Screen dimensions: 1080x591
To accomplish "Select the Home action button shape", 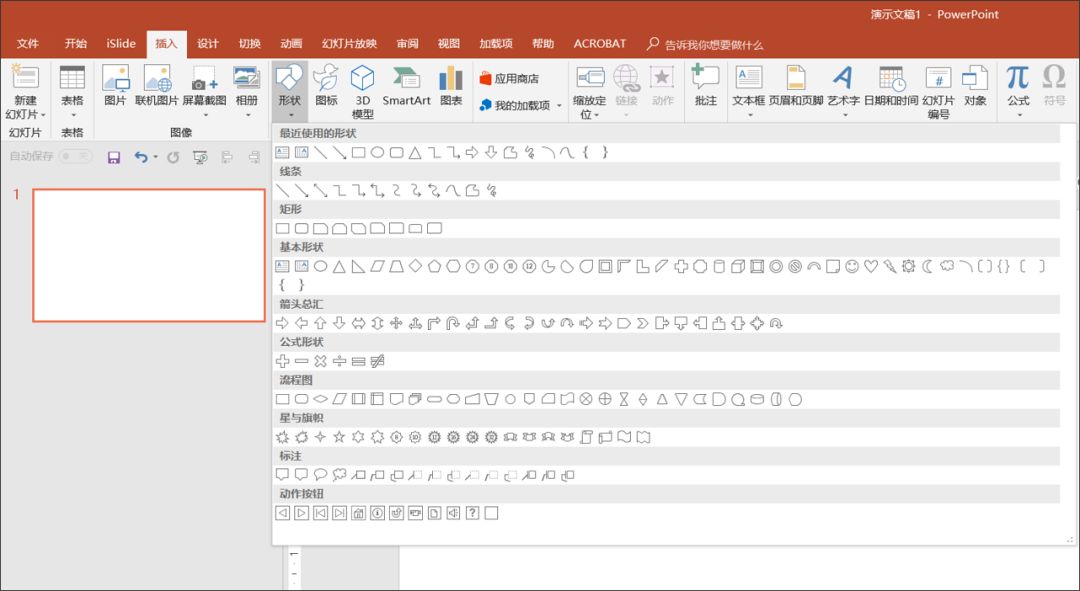I will click(x=358, y=513).
